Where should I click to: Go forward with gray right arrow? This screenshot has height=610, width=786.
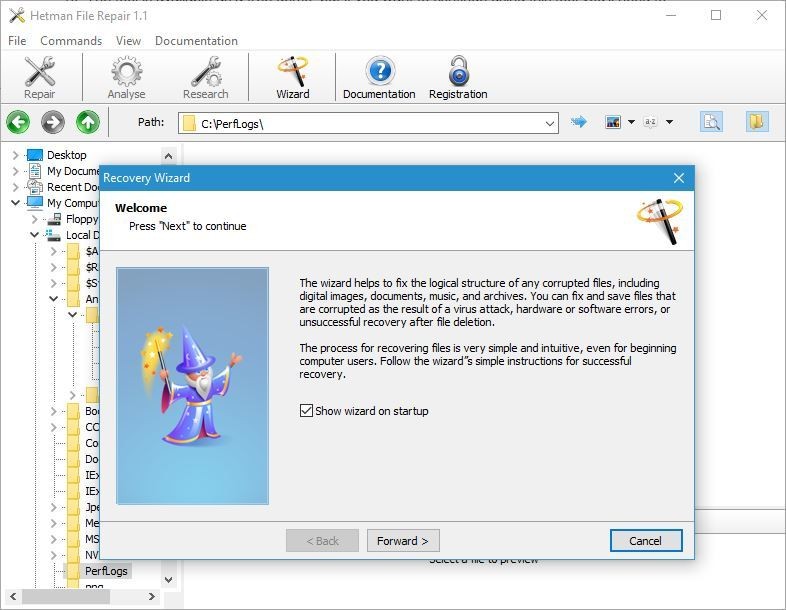pyautogui.click(x=53, y=122)
